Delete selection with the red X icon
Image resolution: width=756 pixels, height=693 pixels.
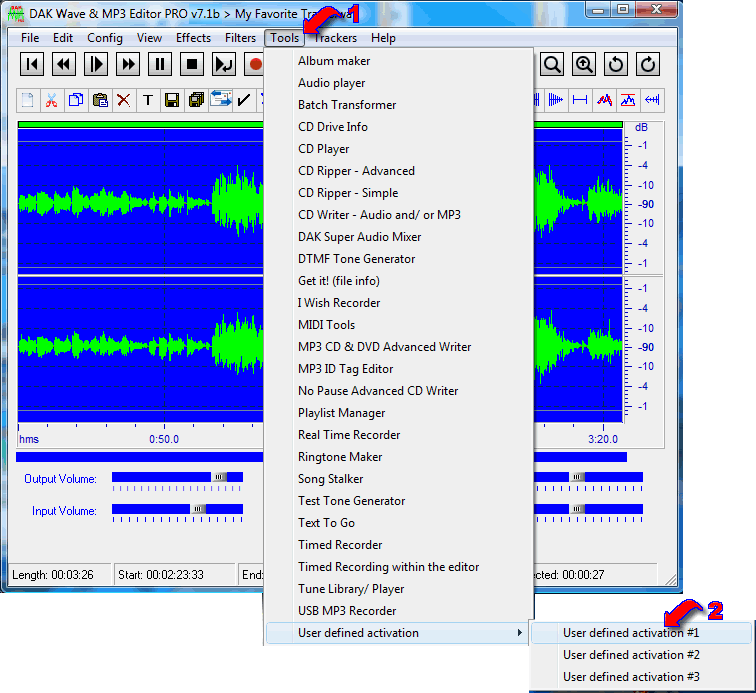click(124, 100)
